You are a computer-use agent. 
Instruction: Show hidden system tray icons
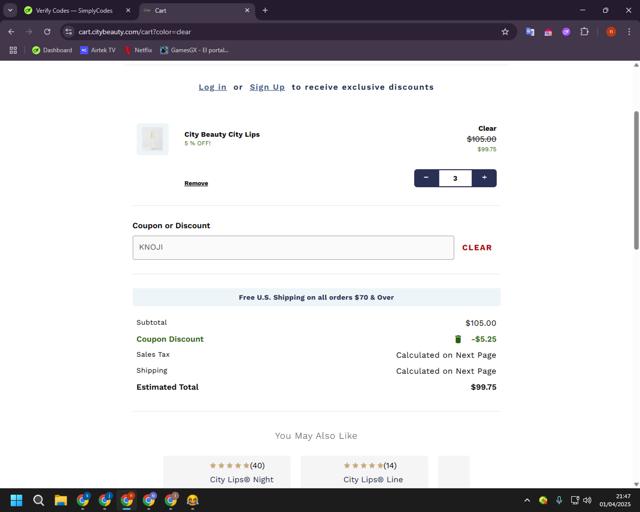[x=527, y=500]
